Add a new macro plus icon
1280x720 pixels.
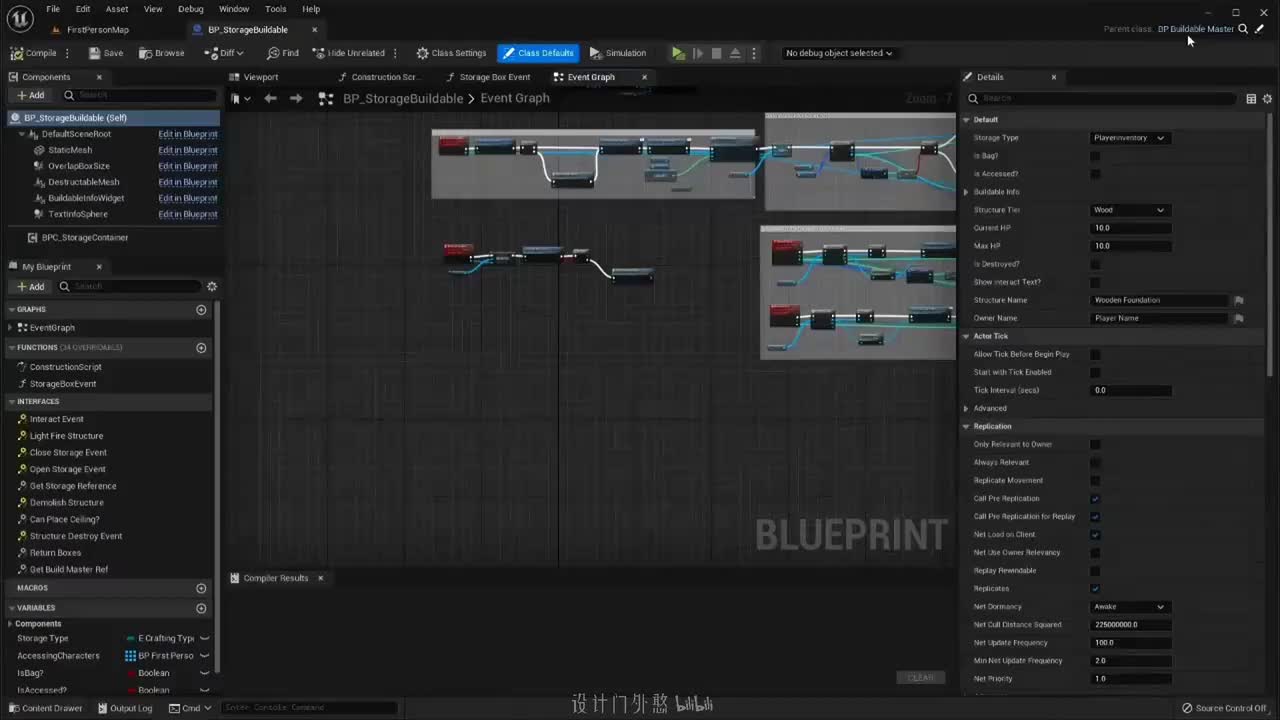[x=201, y=588]
